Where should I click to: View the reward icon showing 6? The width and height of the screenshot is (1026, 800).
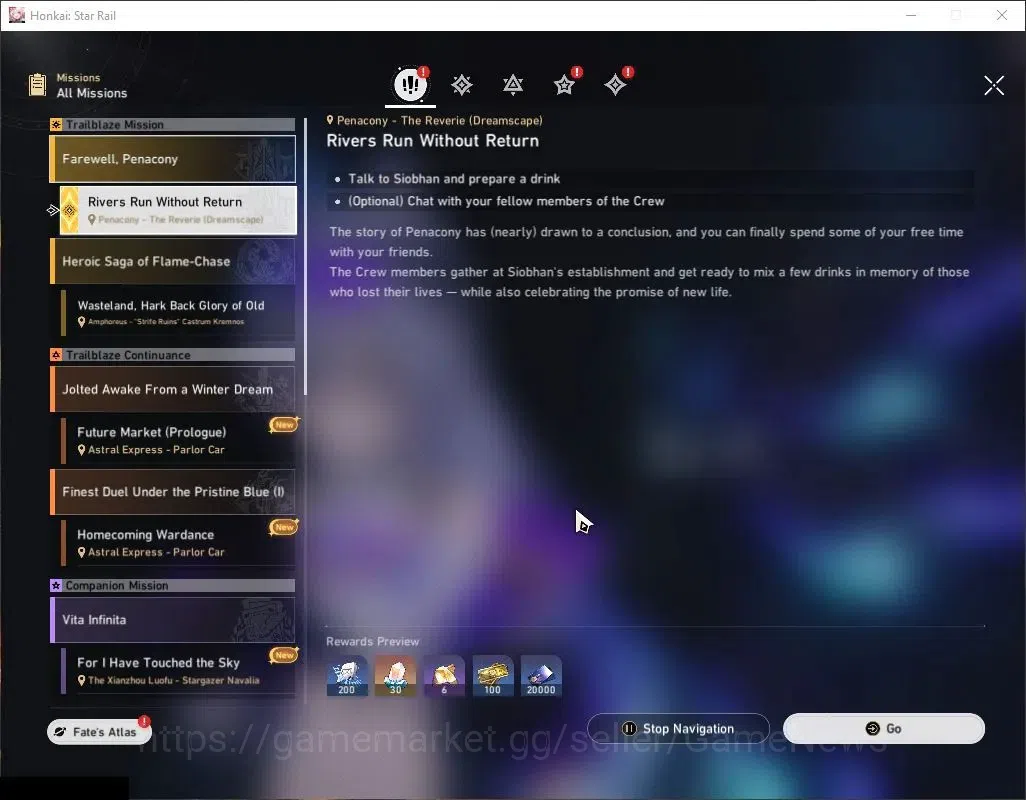(x=444, y=676)
